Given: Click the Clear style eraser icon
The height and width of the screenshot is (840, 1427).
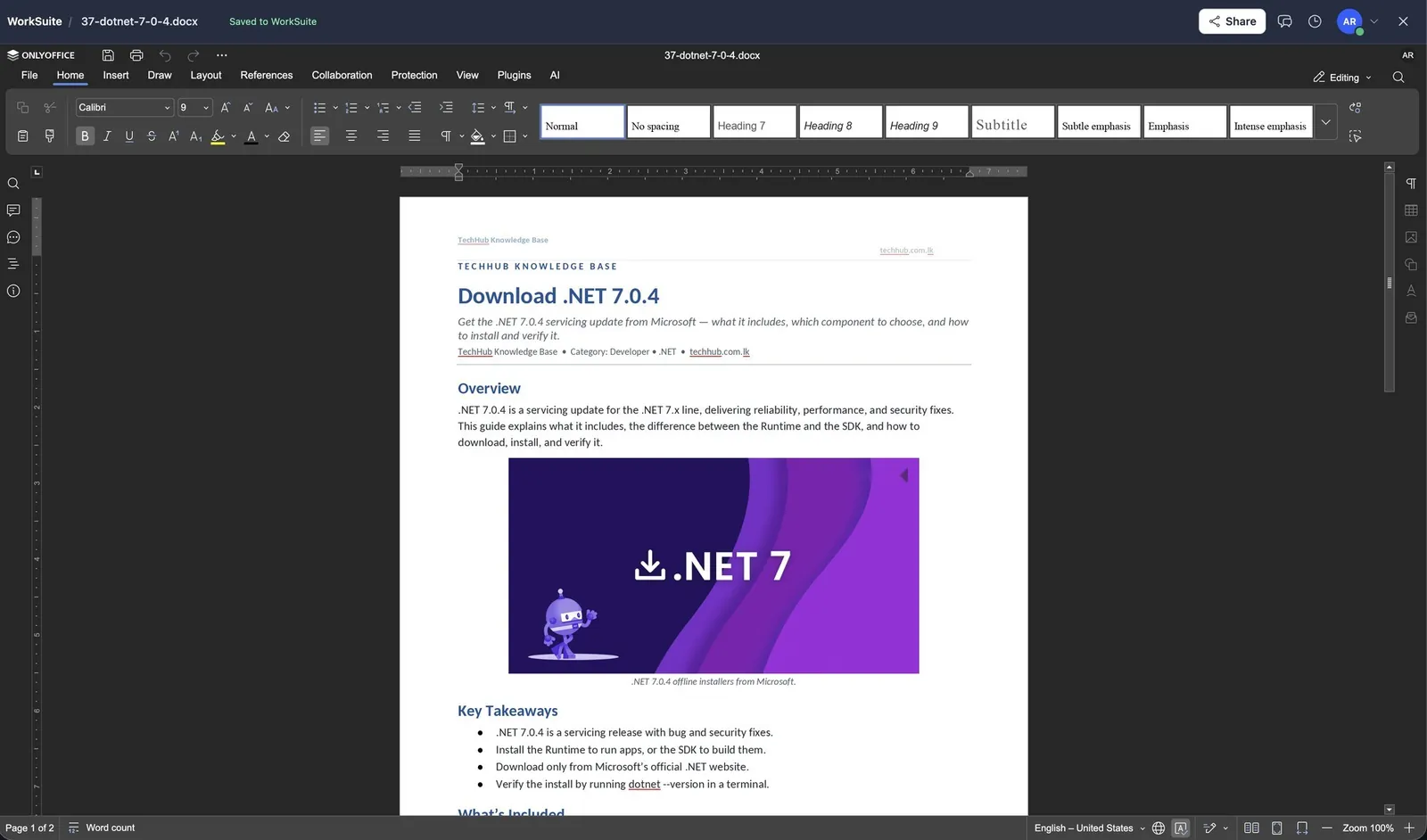Looking at the screenshot, I should tap(284, 136).
